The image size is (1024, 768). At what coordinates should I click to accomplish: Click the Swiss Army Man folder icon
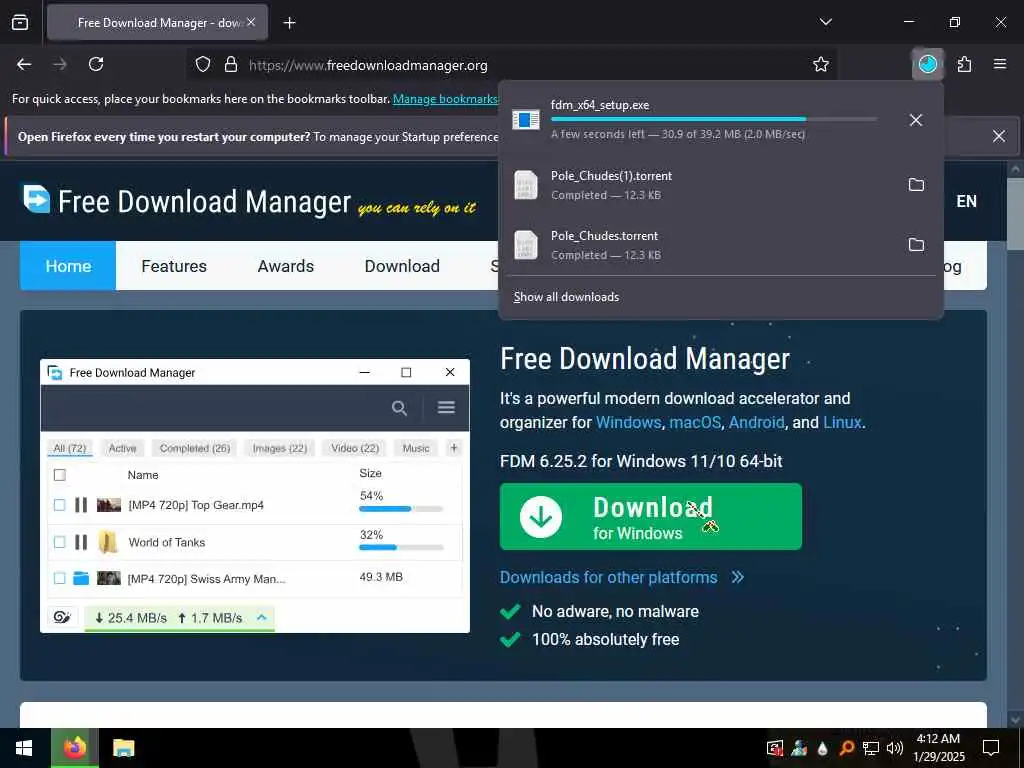81,578
